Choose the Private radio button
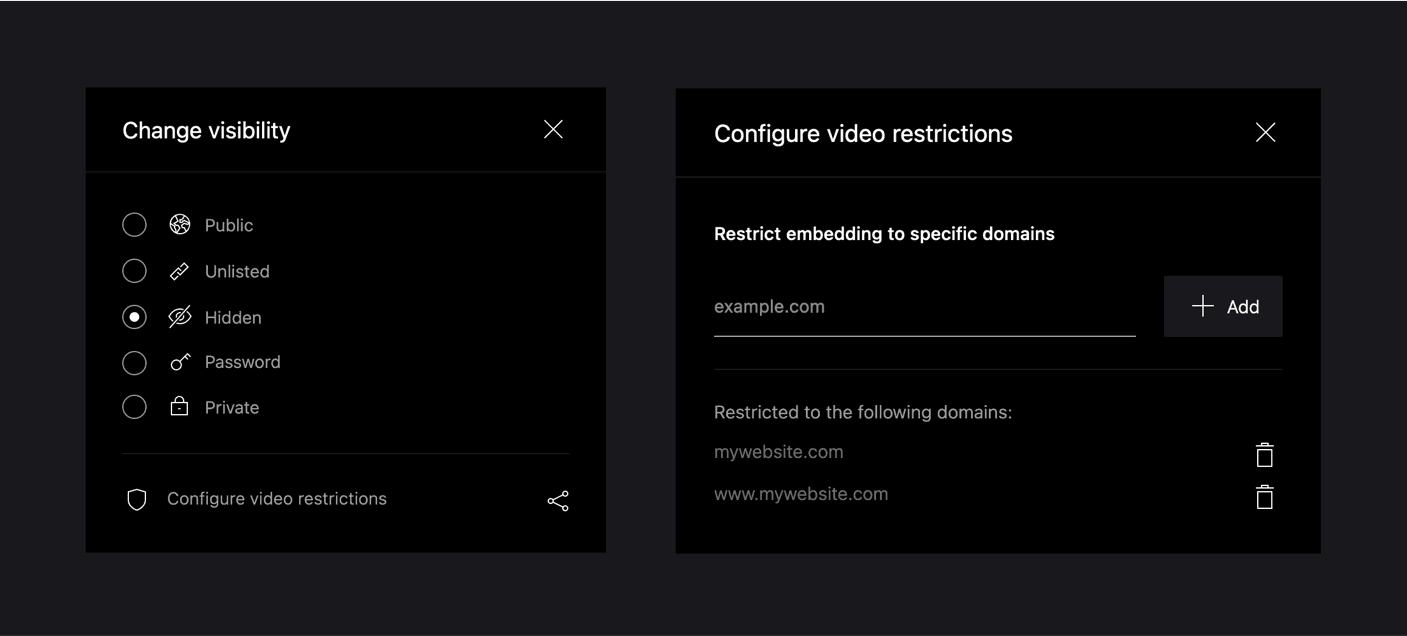 coord(134,407)
